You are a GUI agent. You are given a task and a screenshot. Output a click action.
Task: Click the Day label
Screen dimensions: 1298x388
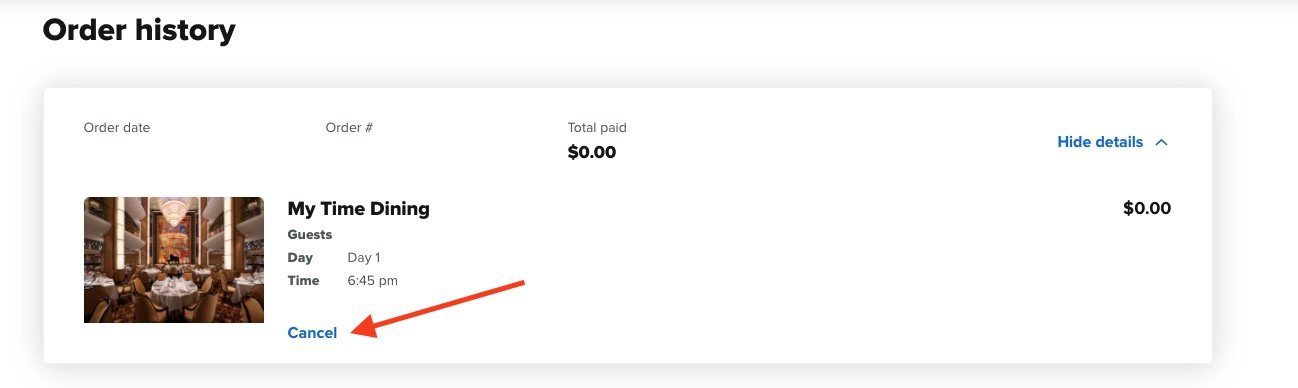(300, 258)
